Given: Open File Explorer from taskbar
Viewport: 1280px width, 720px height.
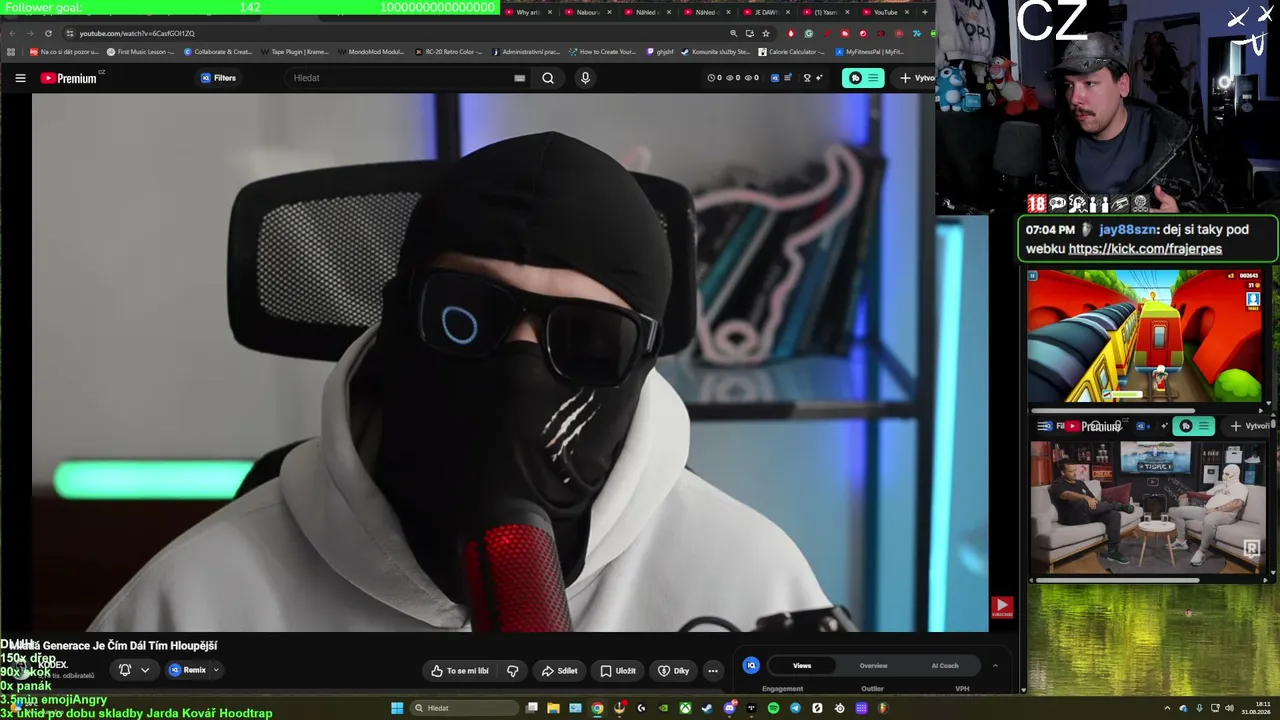Looking at the screenshot, I should [553, 708].
